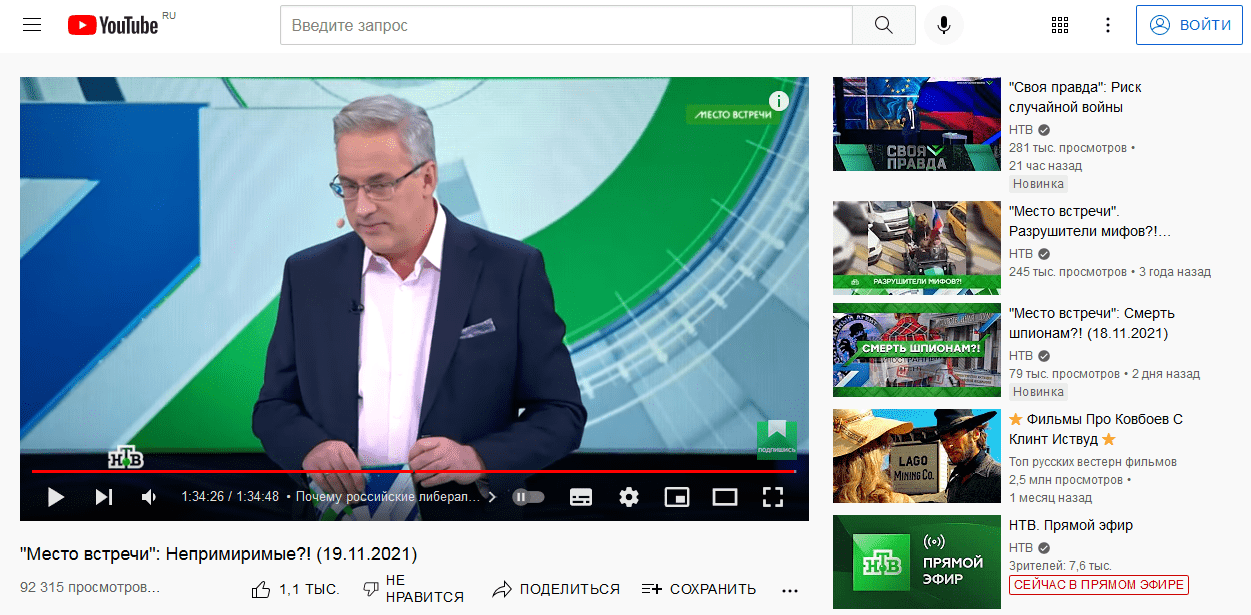Image resolution: width=1251 pixels, height=615 pixels.
Task: Open YouTube apps grid
Action: (1060, 25)
